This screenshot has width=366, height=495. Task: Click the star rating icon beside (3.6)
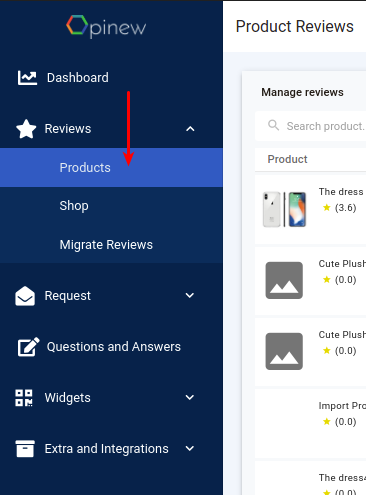click(327, 208)
